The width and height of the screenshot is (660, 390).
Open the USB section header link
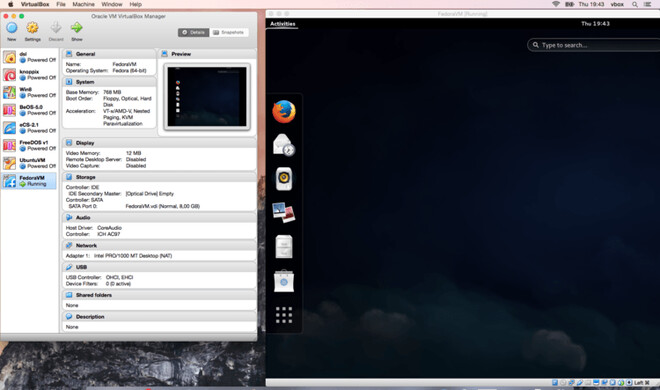pos(81,267)
